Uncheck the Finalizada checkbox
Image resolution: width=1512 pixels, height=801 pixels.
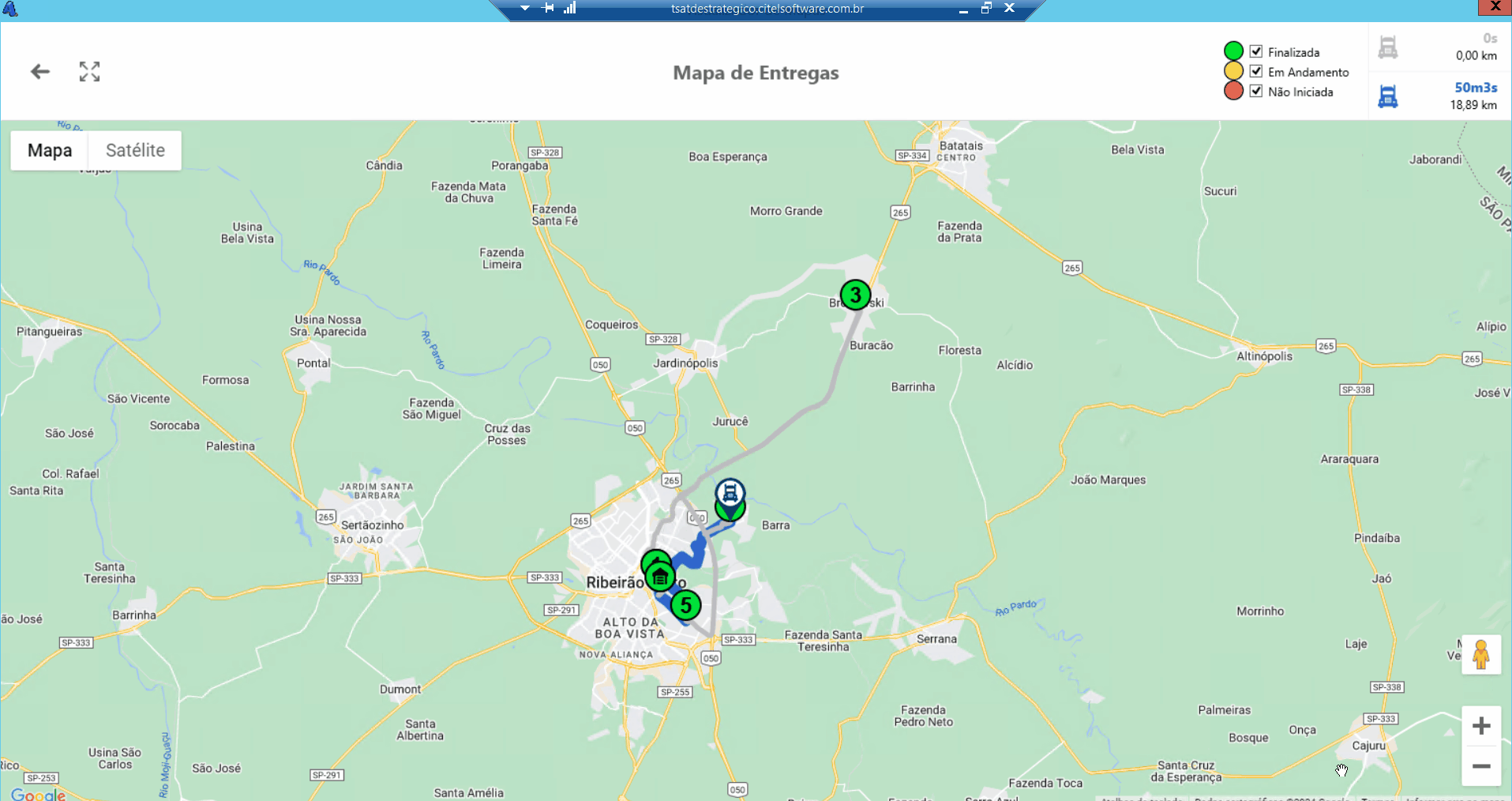pyautogui.click(x=1256, y=51)
